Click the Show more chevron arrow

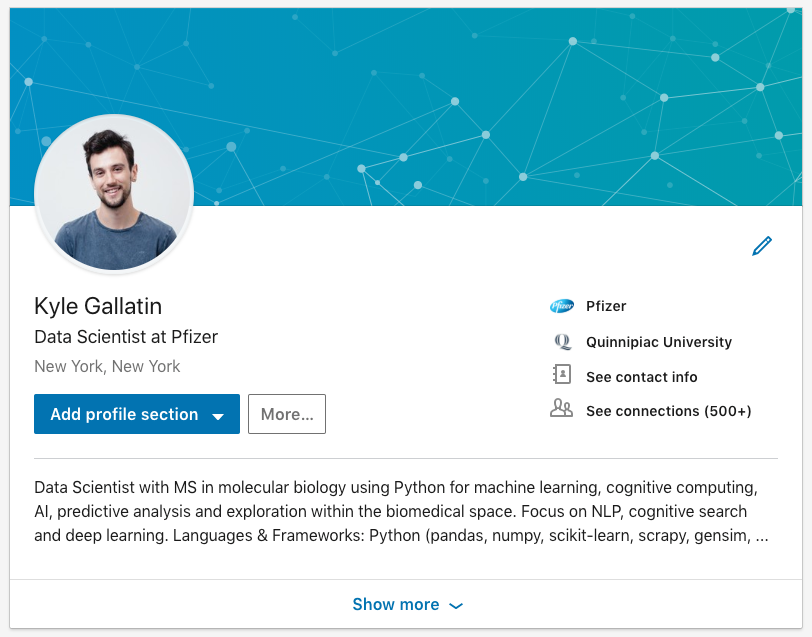click(x=456, y=605)
